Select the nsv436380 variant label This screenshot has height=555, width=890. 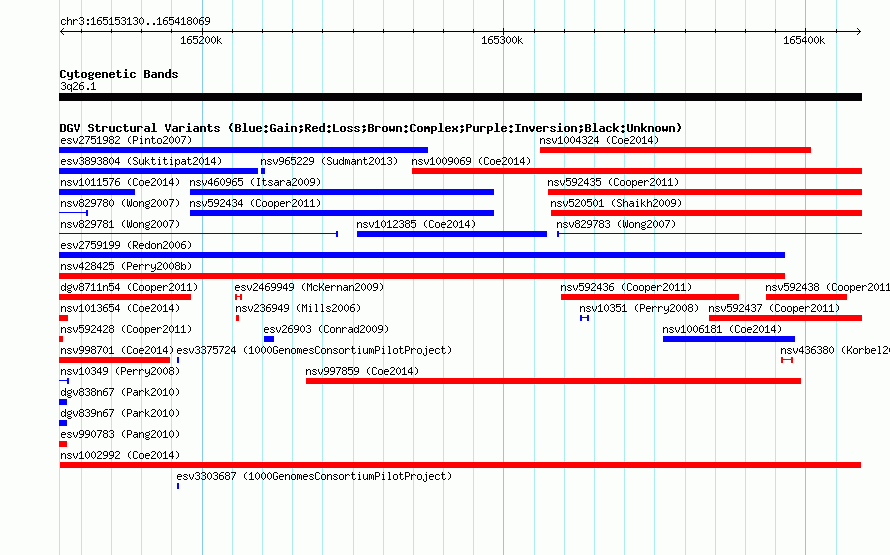tap(834, 350)
